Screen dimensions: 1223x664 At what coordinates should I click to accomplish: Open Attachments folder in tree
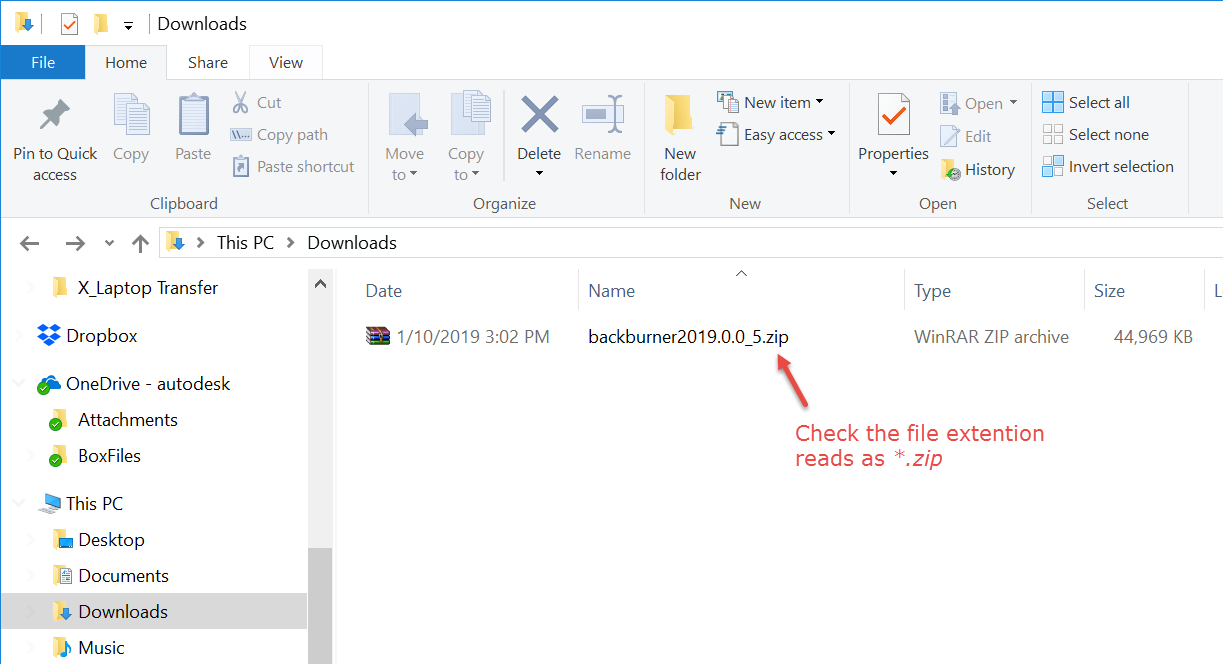pos(128,420)
